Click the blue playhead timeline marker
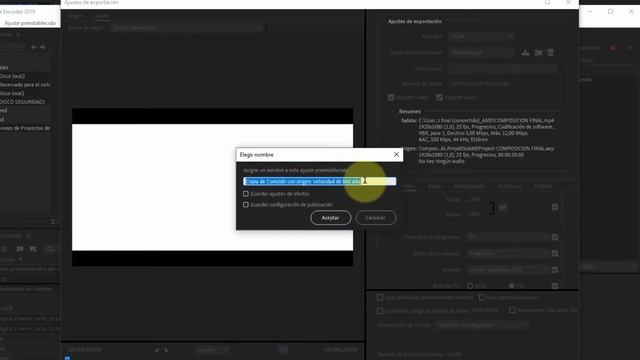The image size is (640, 360). coord(67,358)
